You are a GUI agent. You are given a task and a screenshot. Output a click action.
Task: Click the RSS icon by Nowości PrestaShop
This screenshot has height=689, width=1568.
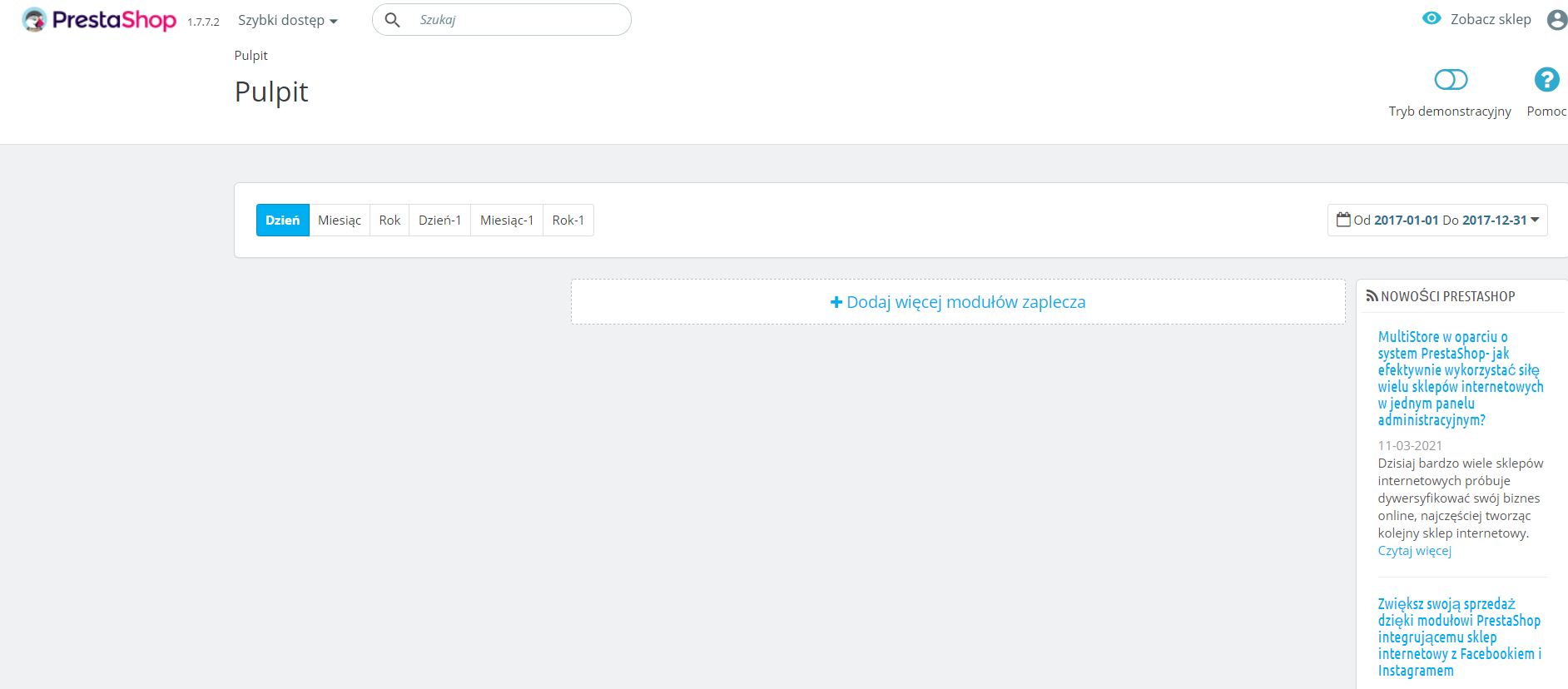1372,296
